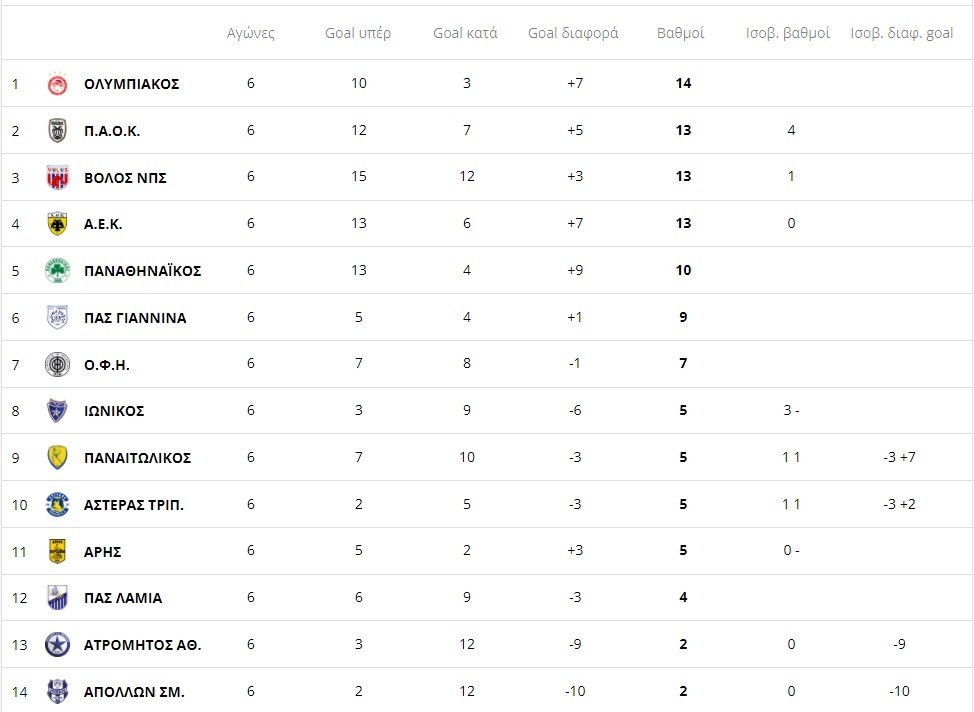
Task: Click the Παναιτωλικός yellow crest icon
Action: point(57,458)
